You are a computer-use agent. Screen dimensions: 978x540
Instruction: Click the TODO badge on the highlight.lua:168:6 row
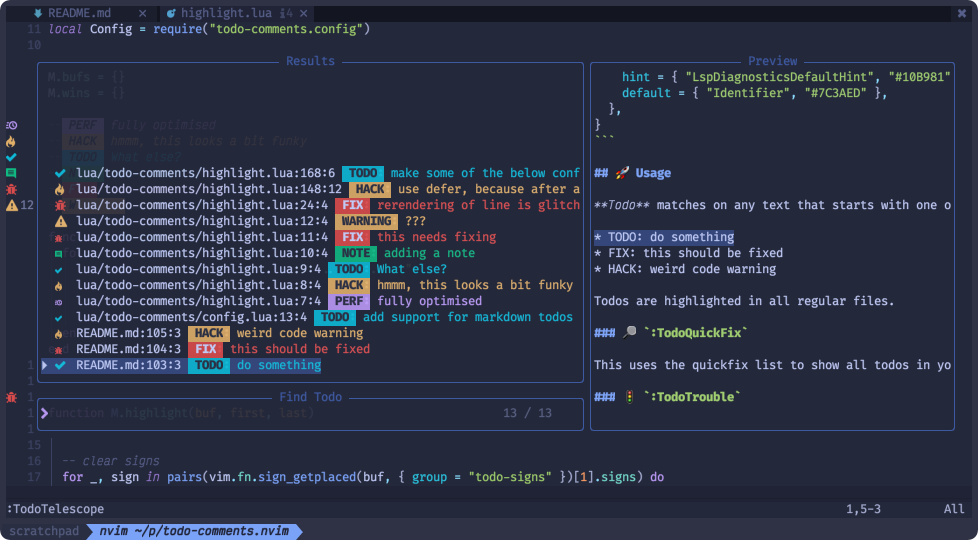tap(362, 173)
